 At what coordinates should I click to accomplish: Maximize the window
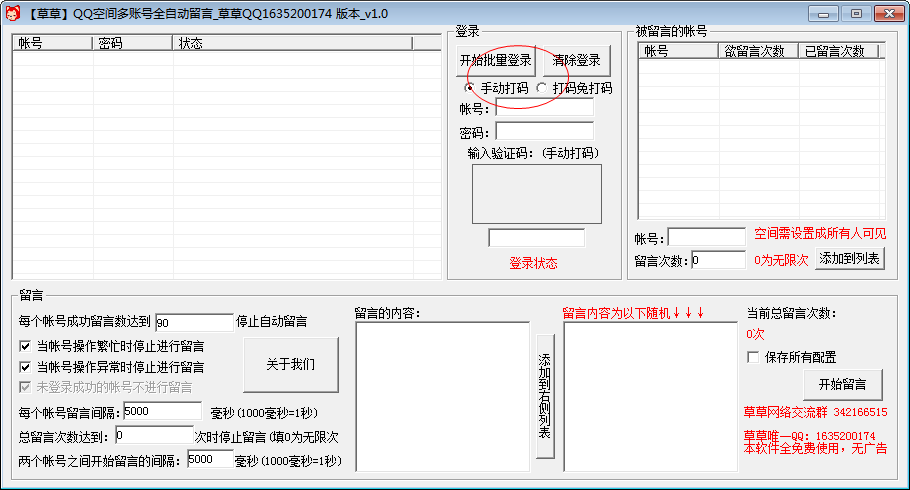pyautogui.click(x=856, y=13)
